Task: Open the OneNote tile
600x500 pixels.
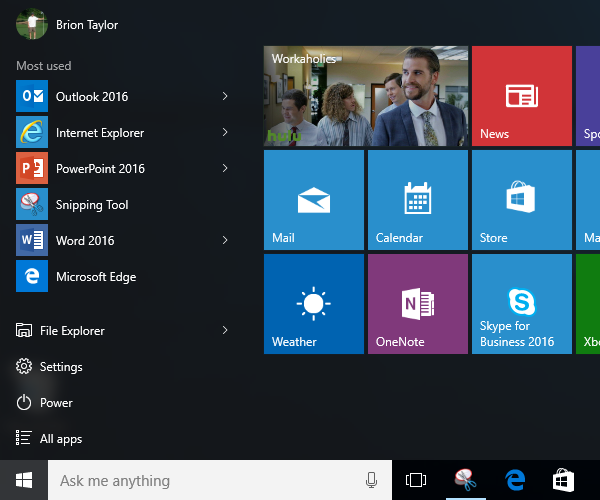Action: tap(418, 304)
